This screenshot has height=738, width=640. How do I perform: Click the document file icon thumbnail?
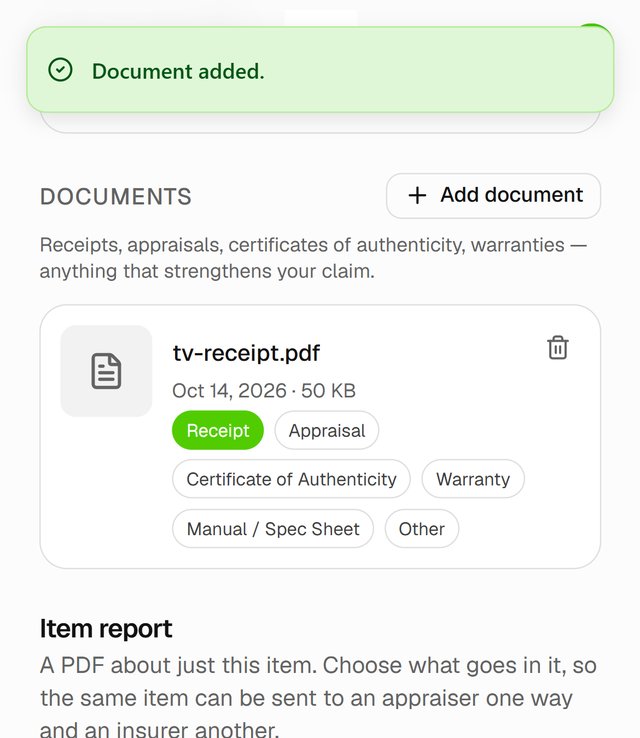point(106,371)
